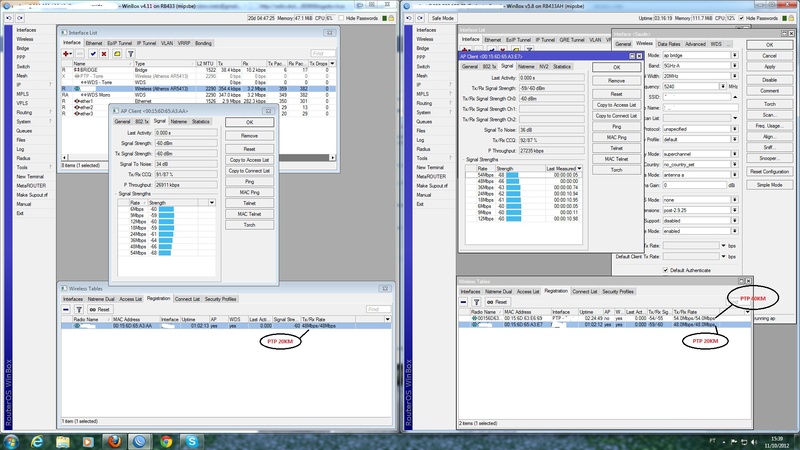
Task: Open Security Profiles tab in left Wireless Tables
Action: point(220,299)
